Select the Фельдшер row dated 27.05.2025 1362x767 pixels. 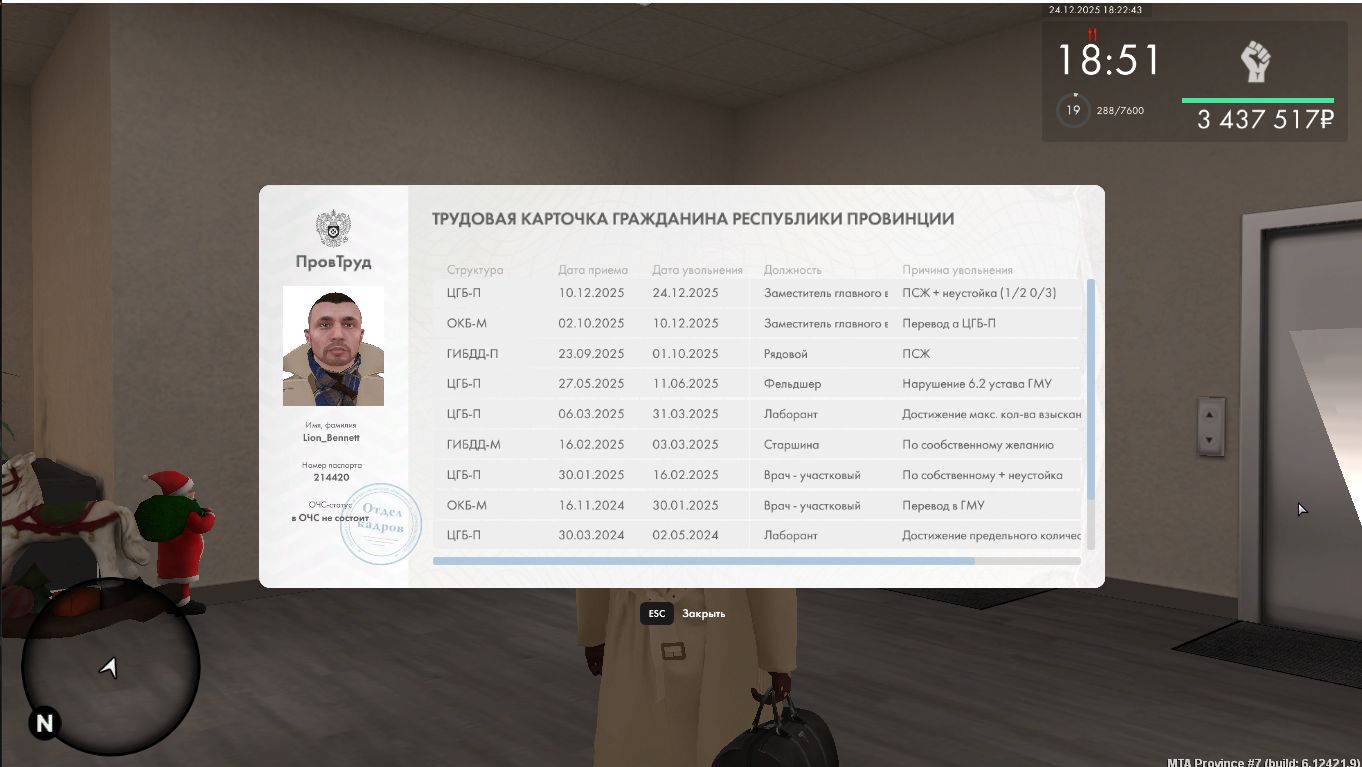point(760,384)
